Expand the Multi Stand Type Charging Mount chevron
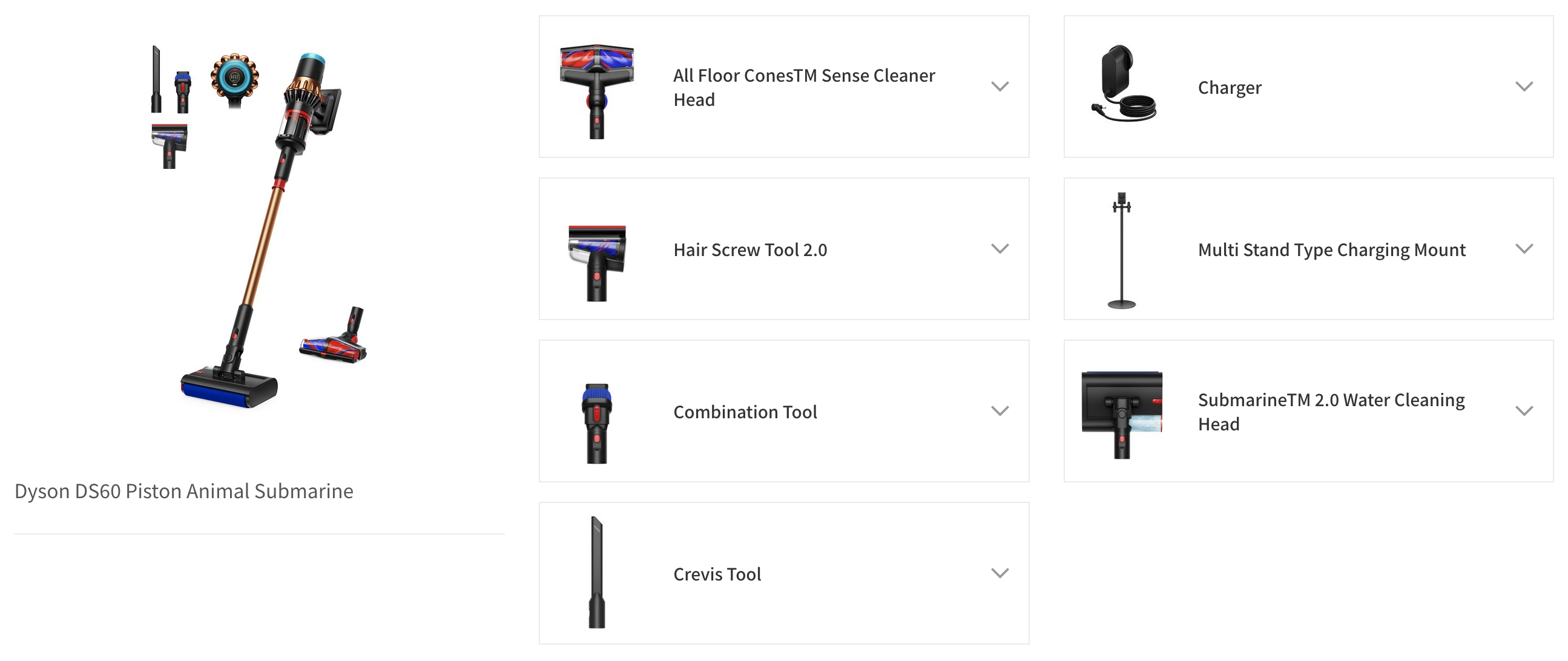This screenshot has width=1568, height=661. pos(1524,249)
